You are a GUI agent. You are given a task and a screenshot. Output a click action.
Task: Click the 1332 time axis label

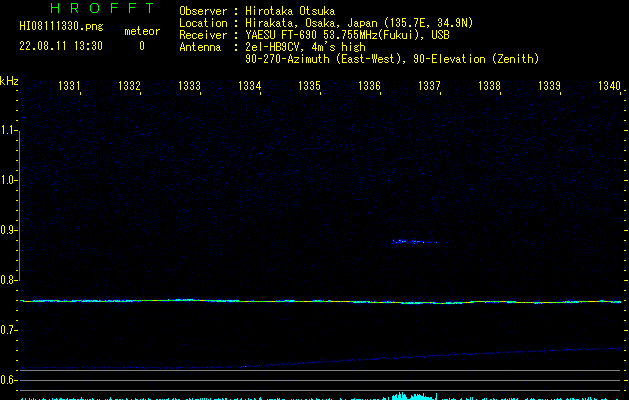pos(129,85)
